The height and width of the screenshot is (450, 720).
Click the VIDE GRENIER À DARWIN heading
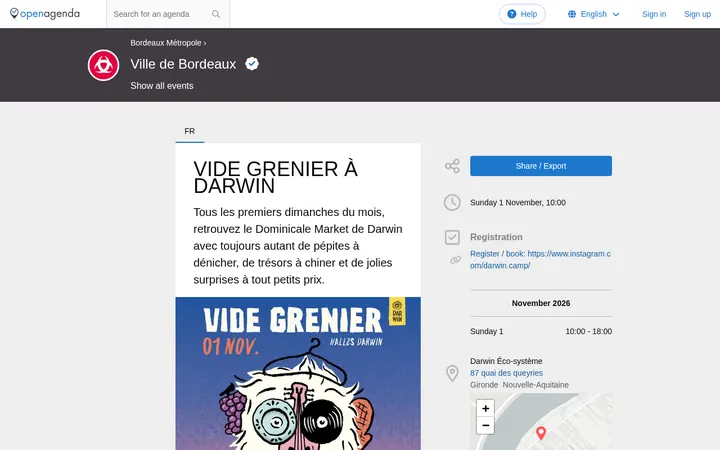coord(275,177)
